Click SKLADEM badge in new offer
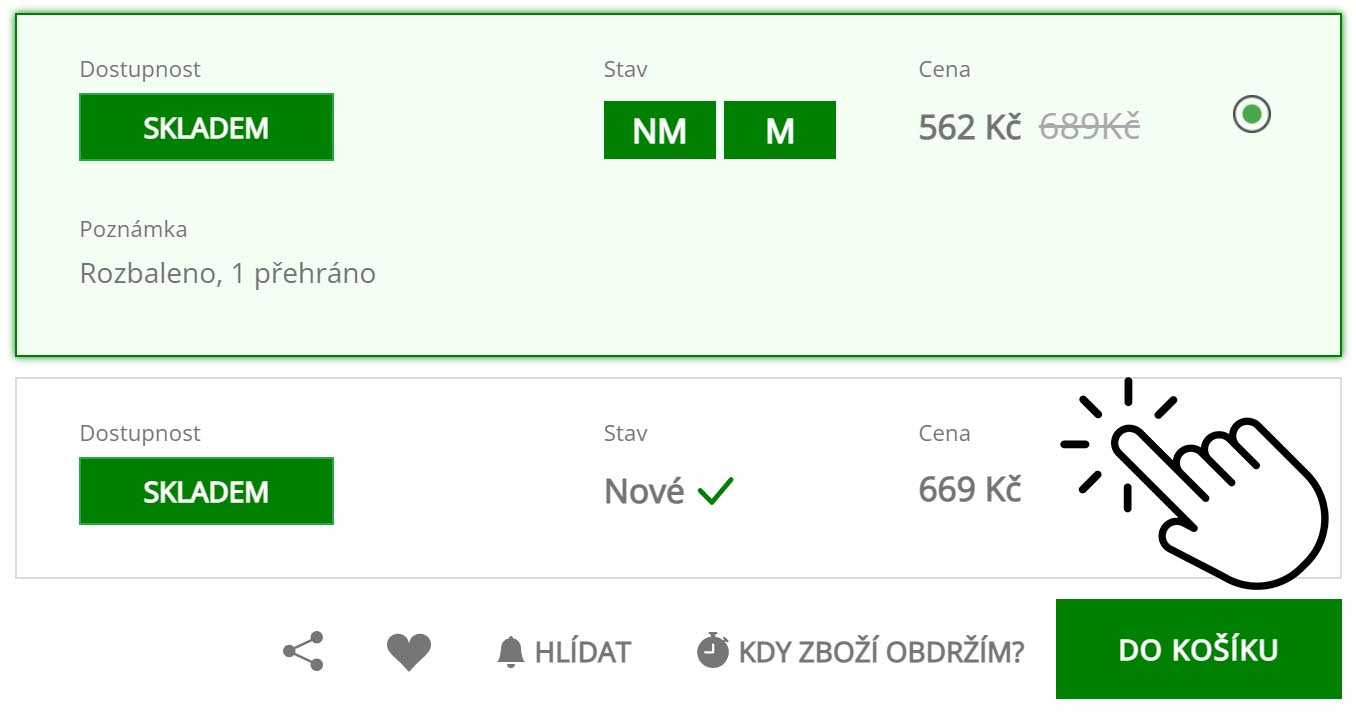Screen dimensions: 1356x714 coord(206,491)
